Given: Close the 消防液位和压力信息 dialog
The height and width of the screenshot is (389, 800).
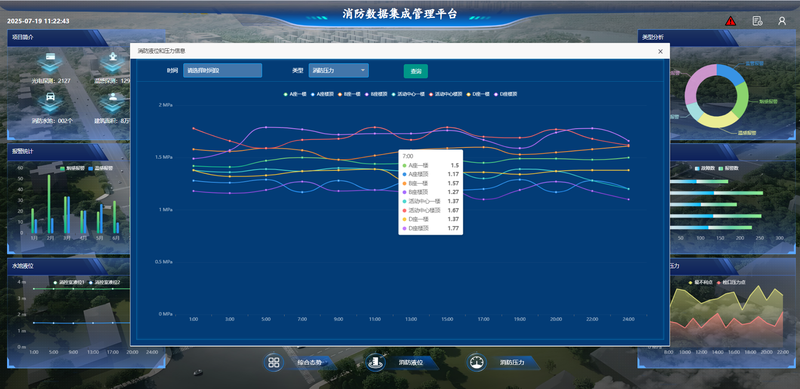Looking at the screenshot, I should click(x=660, y=51).
